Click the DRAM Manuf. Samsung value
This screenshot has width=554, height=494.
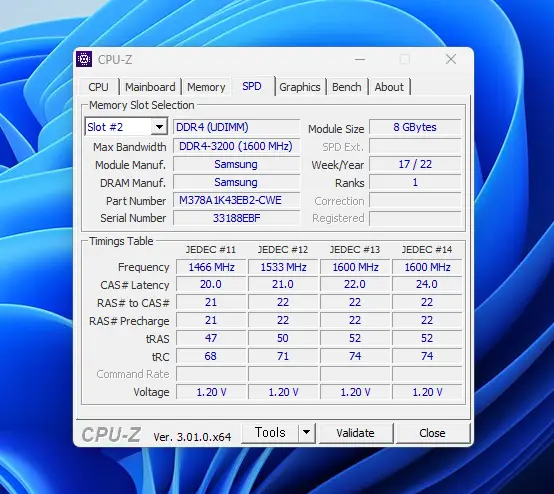point(236,182)
